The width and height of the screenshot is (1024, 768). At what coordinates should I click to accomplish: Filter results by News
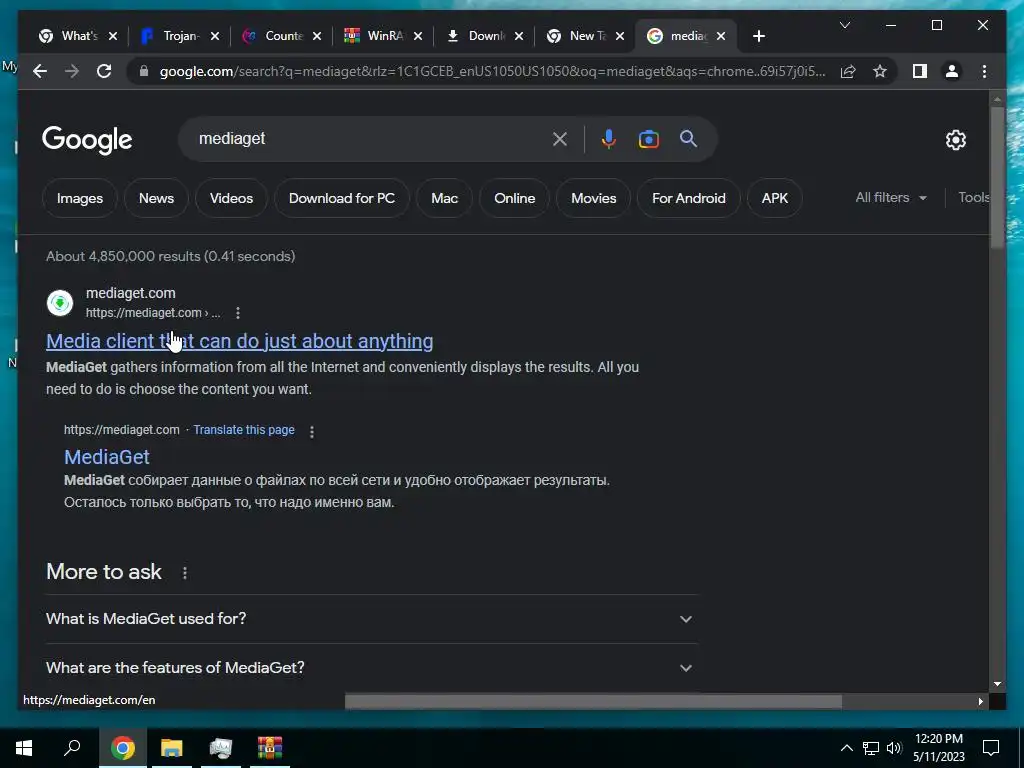[x=156, y=198]
